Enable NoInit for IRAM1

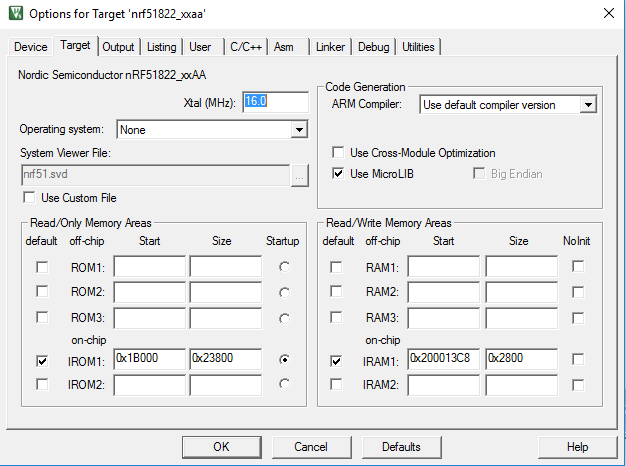pyautogui.click(x=578, y=359)
